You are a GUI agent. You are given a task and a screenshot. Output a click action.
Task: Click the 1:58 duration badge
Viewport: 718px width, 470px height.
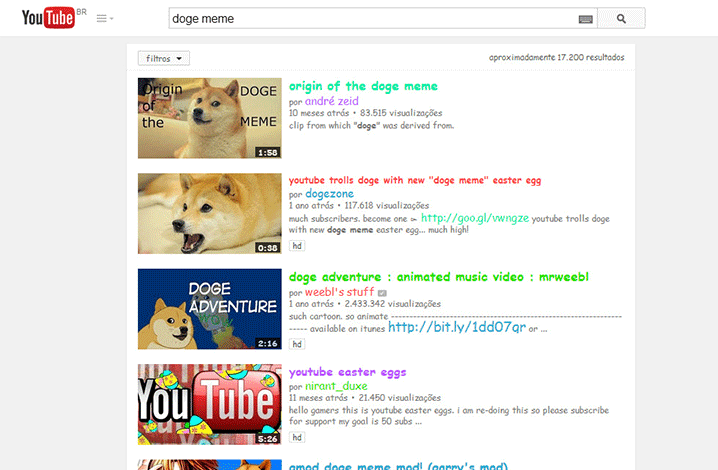[268, 153]
